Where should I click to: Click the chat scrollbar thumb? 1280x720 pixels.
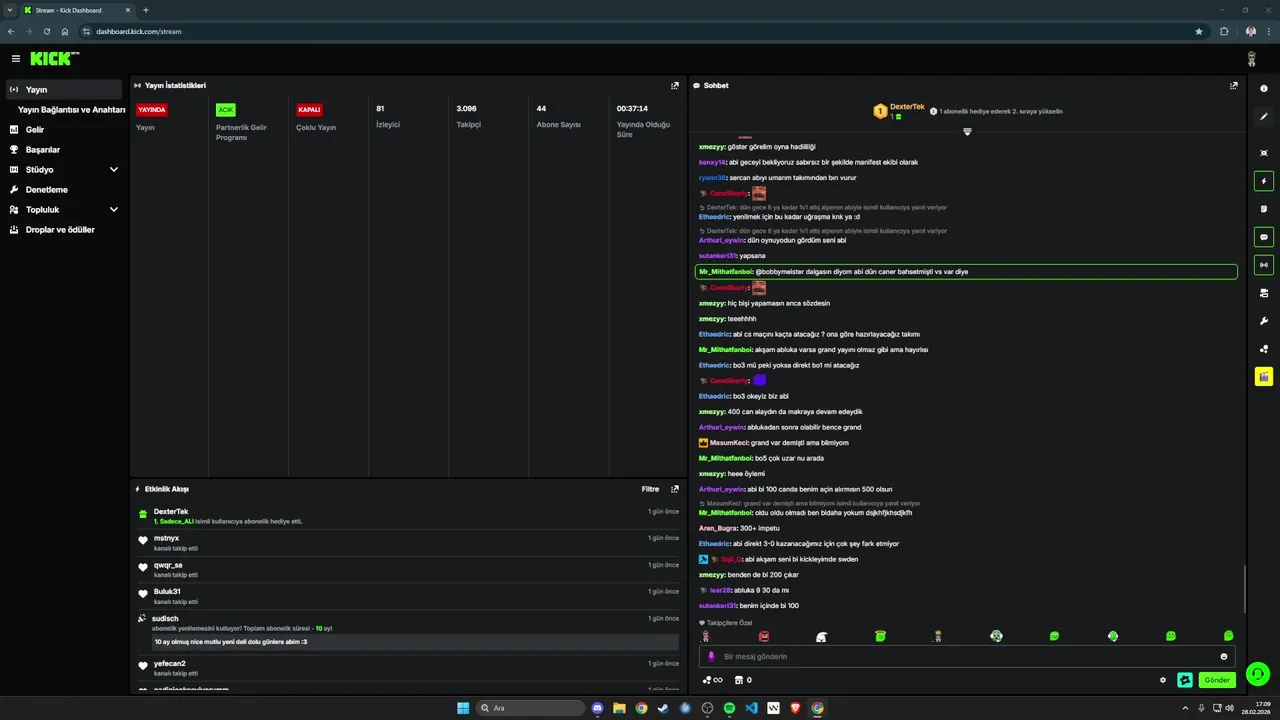1244,589
